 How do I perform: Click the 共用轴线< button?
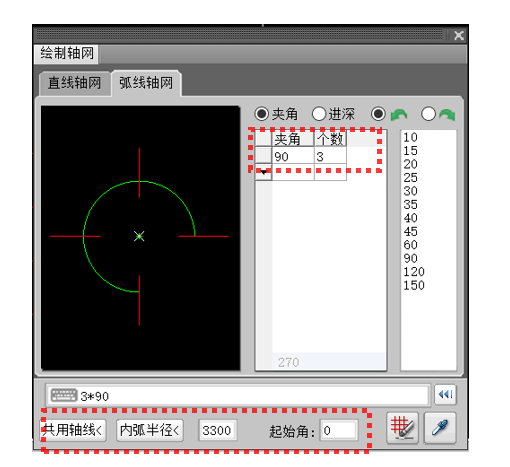(x=73, y=430)
